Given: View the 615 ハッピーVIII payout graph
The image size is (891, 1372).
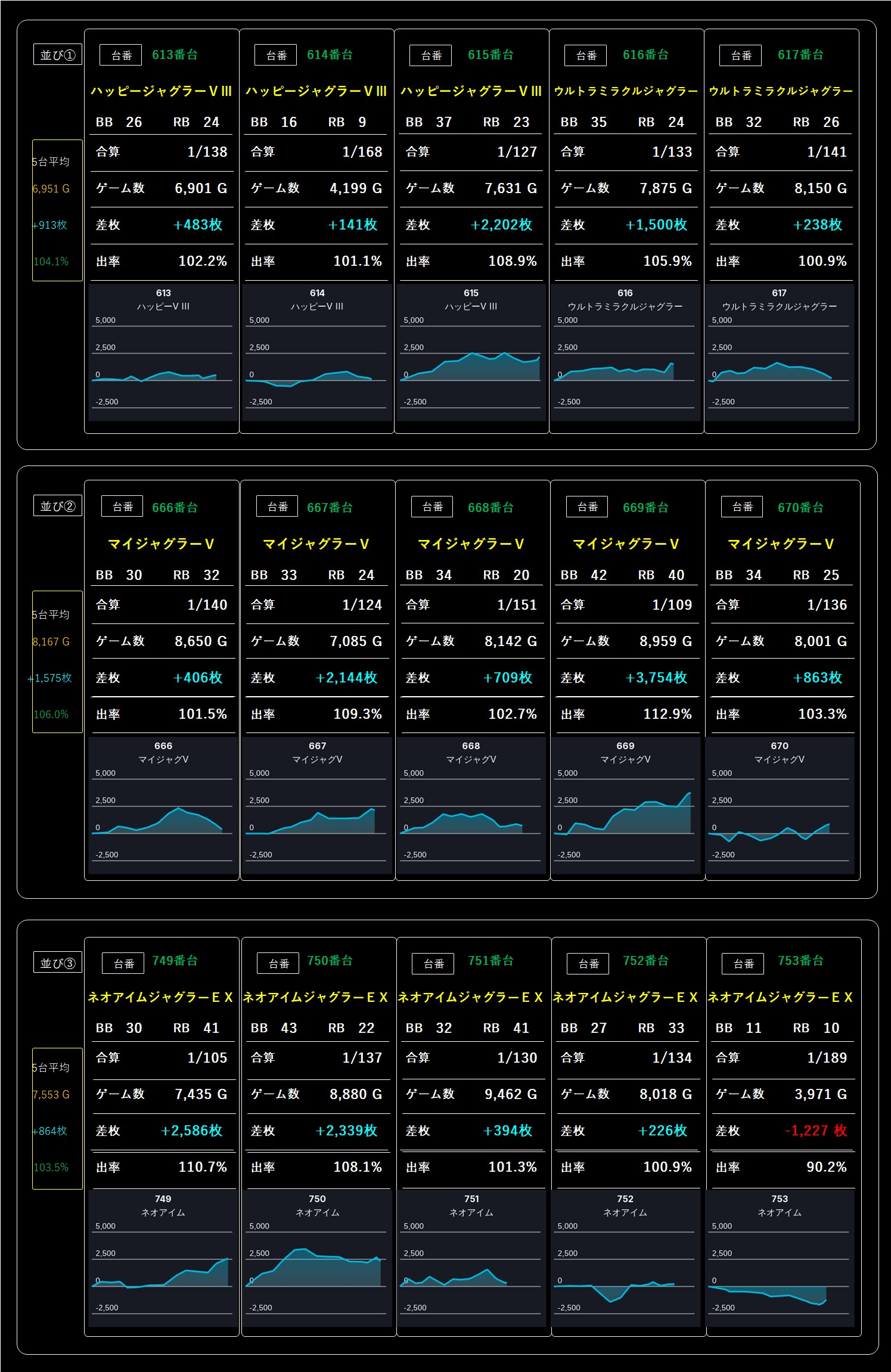Looking at the screenshot, I should pyautogui.click(x=471, y=352).
